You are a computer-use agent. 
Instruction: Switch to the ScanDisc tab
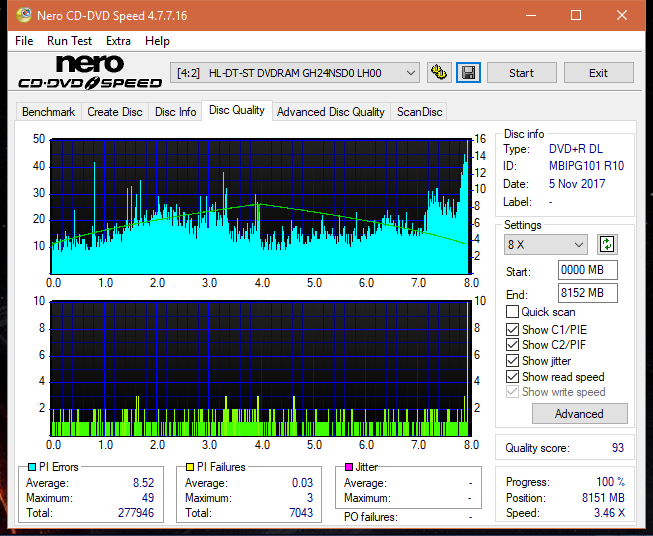click(419, 112)
